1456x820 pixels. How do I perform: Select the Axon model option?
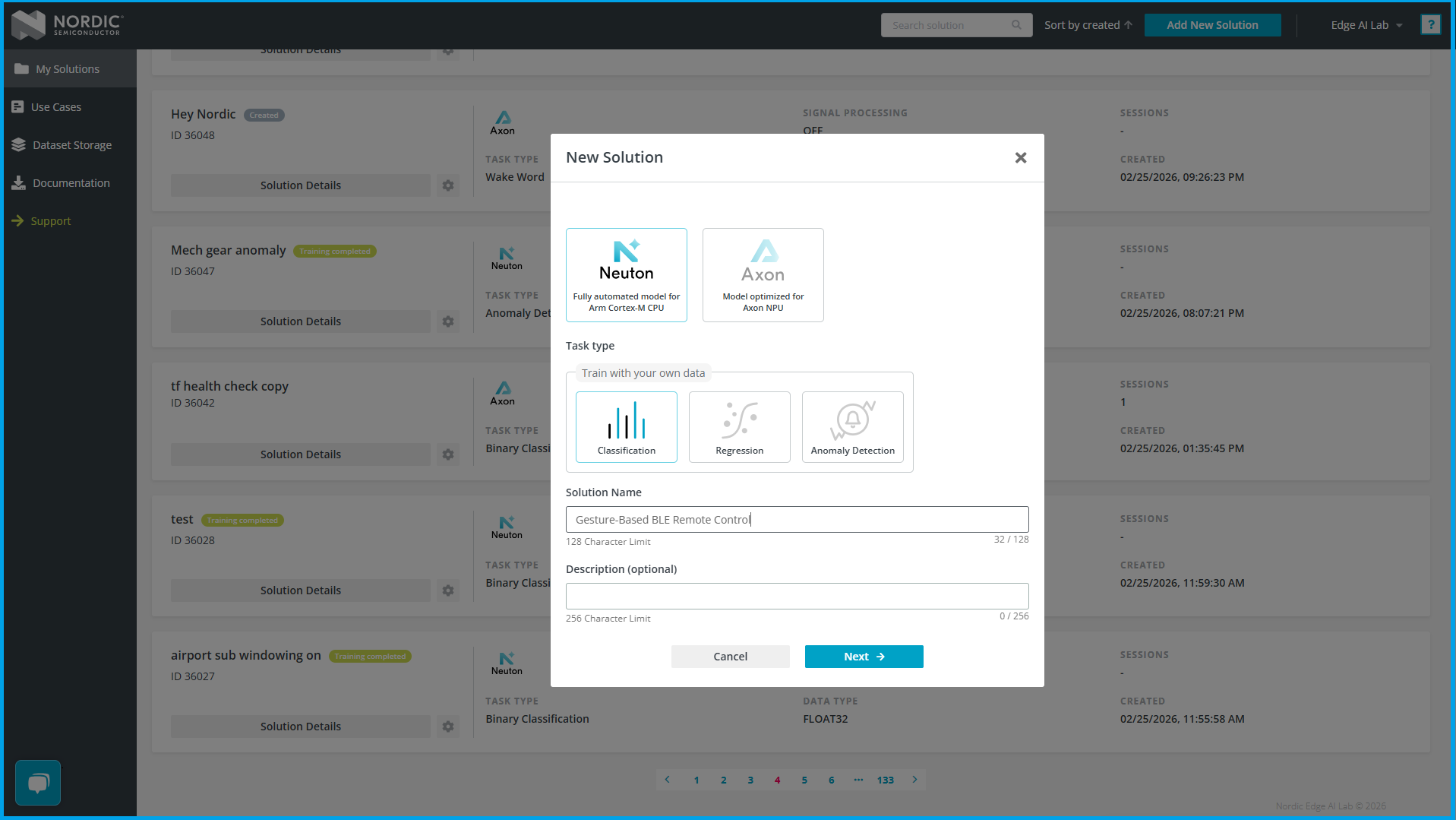(763, 275)
